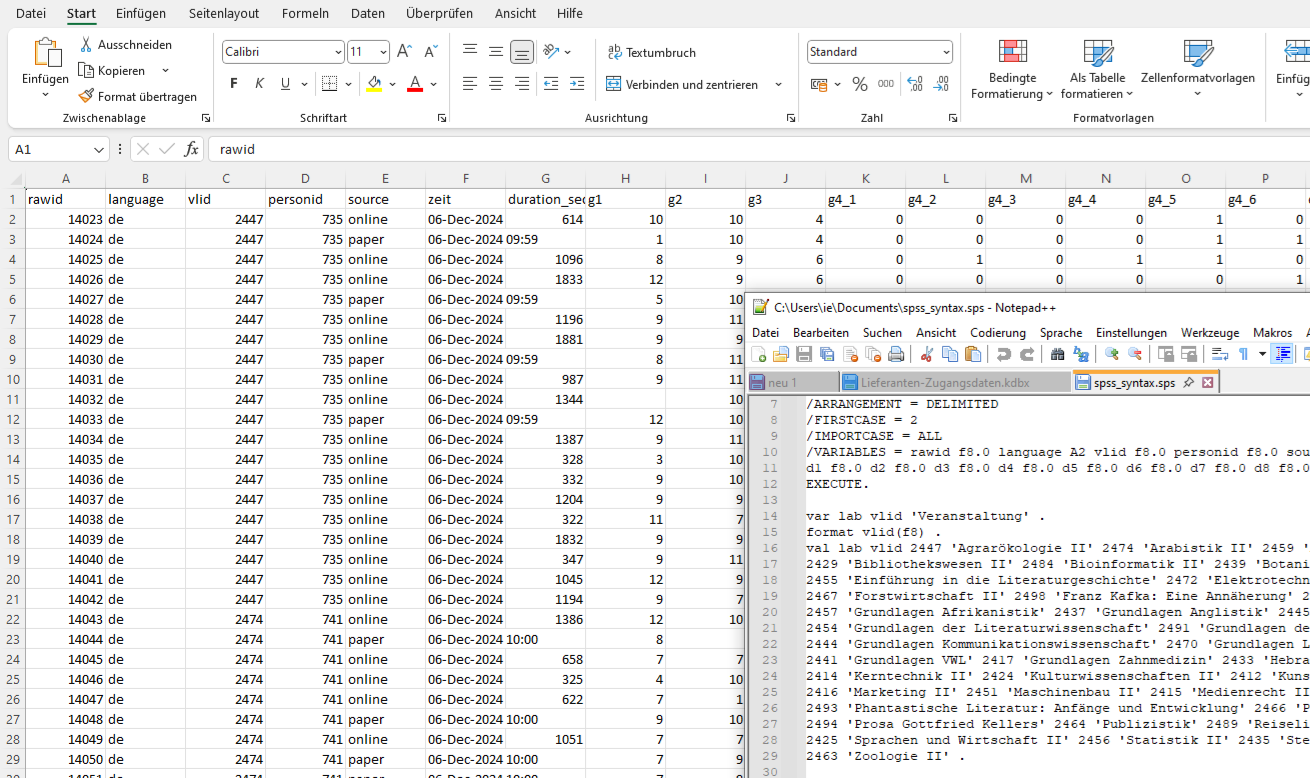Increase decimal places in Zahl group
Screen dimensions: 1310x778
pos(914,84)
